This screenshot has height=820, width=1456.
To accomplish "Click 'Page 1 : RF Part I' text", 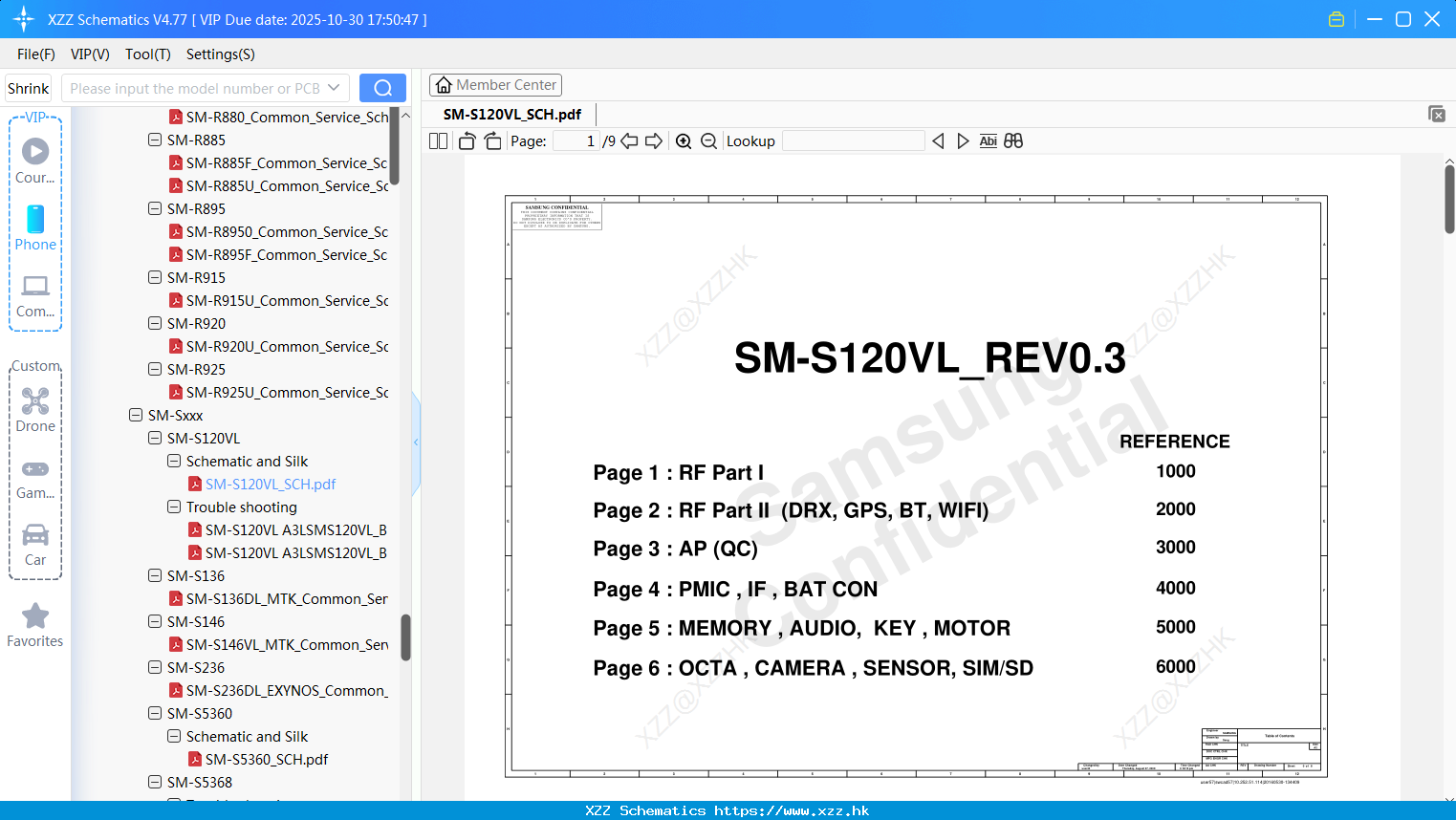I will 678,472.
